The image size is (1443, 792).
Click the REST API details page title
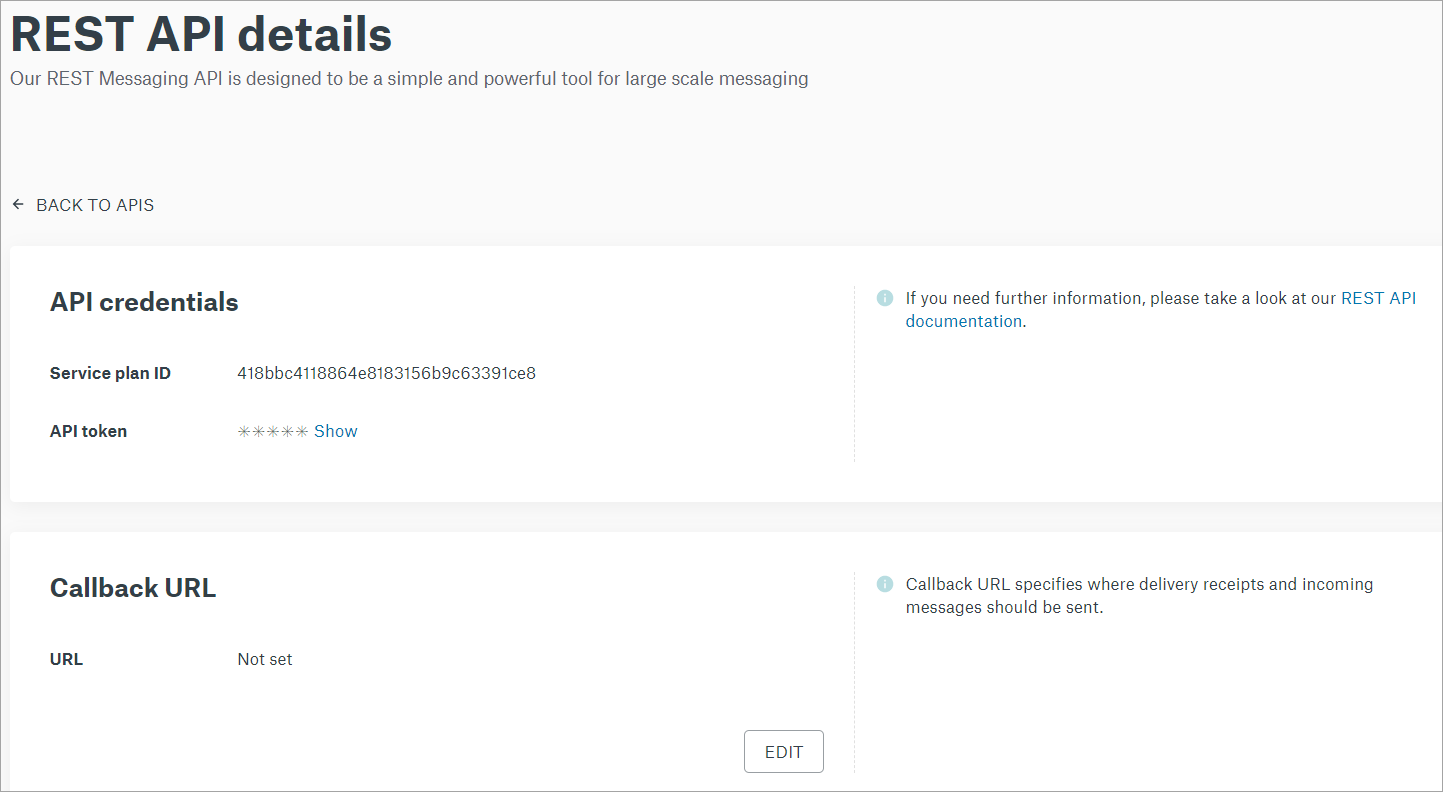point(201,34)
